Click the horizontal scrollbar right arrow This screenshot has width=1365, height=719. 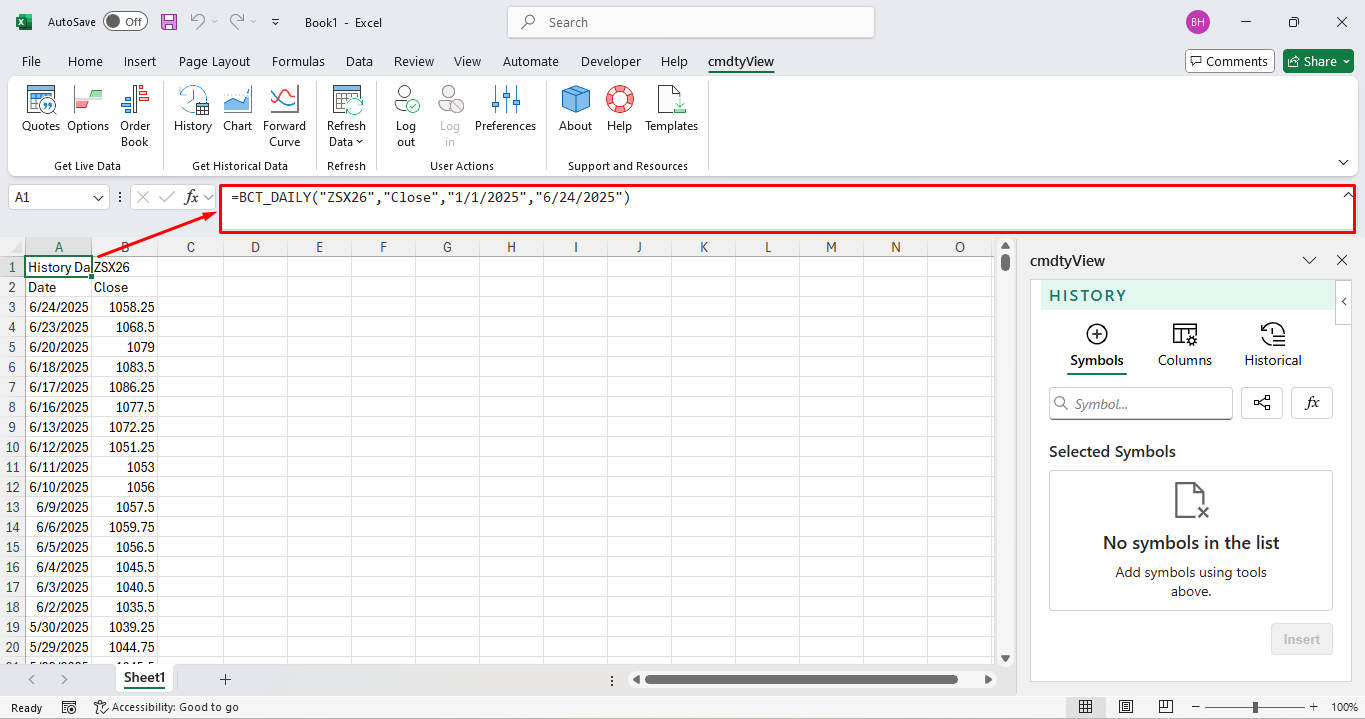[988, 679]
